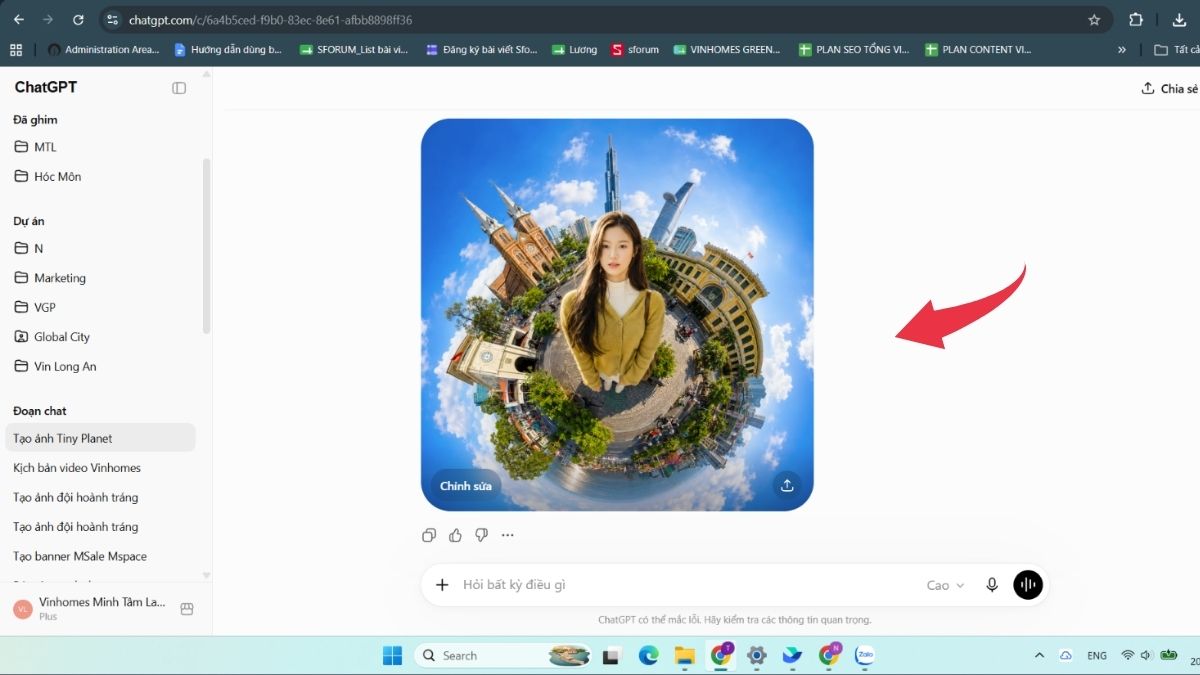The width and height of the screenshot is (1200, 675).
Task: Start dictation with the microphone icon
Action: (992, 585)
